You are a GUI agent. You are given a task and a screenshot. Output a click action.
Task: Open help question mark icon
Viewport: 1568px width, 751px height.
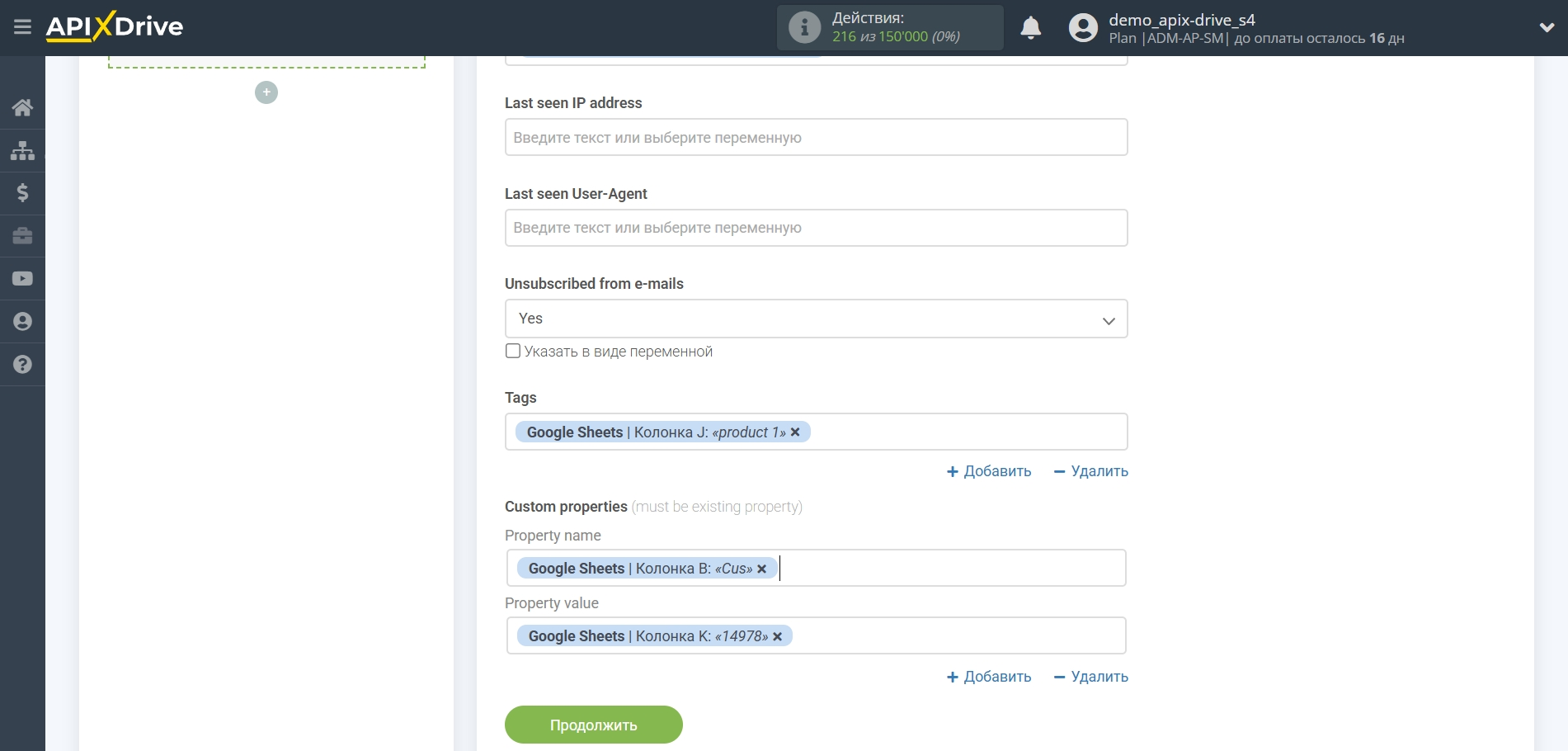pos(22,365)
